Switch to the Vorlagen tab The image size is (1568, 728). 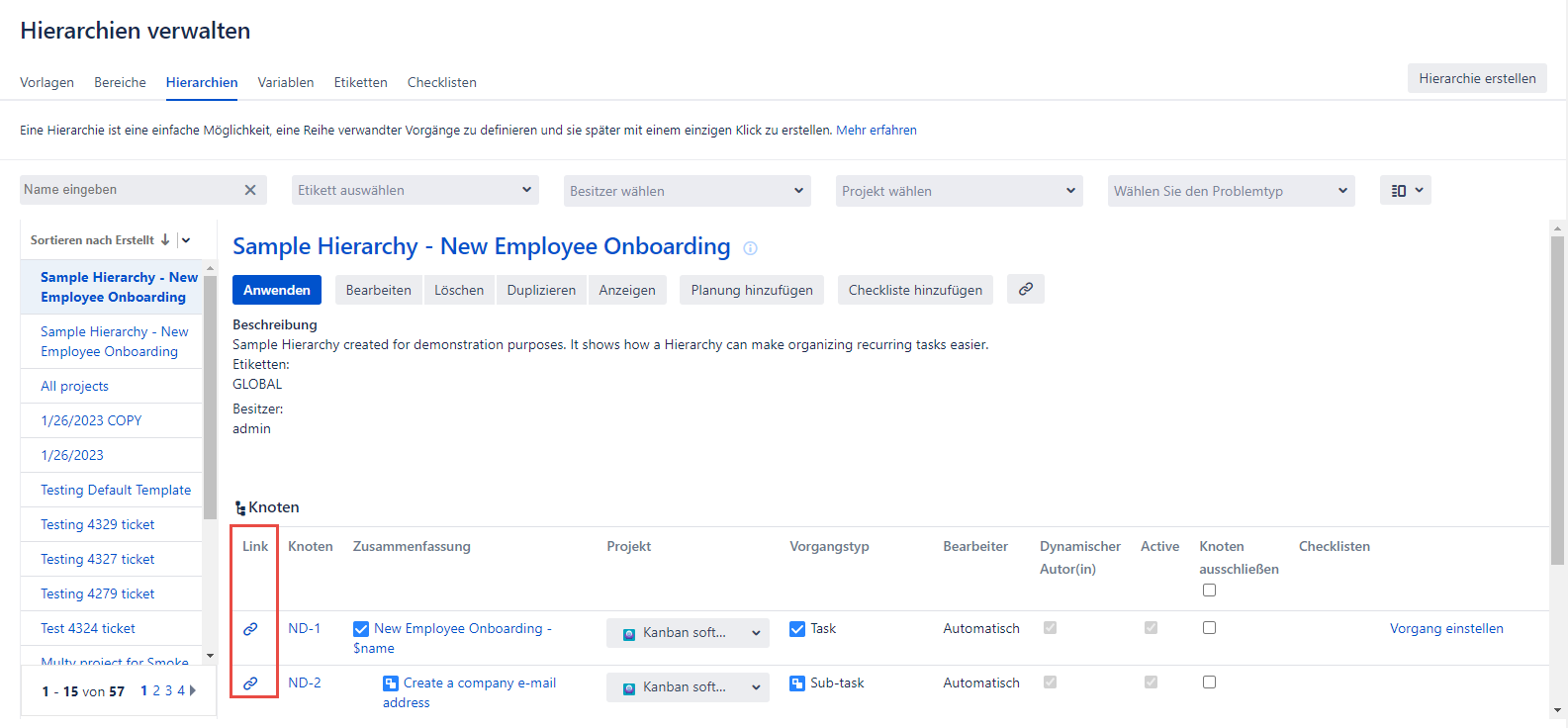click(x=46, y=82)
